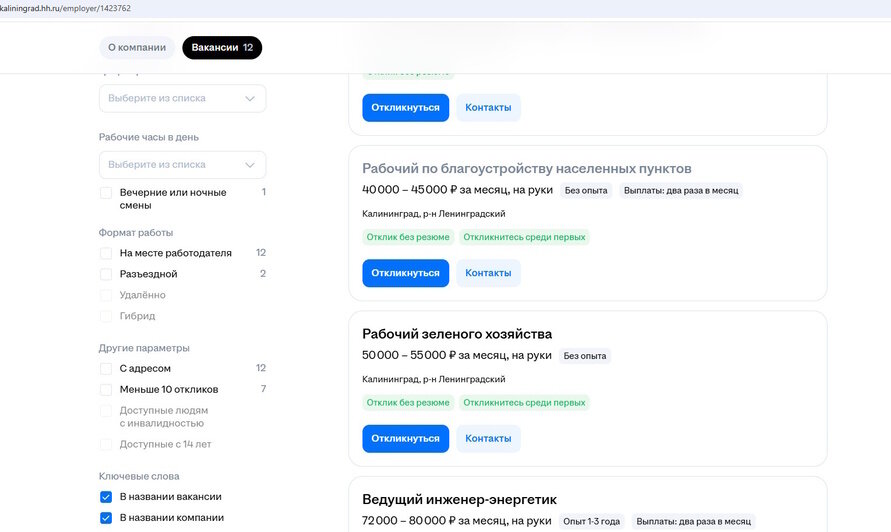Image resolution: width=891 pixels, height=532 pixels.
Task: Show Контакты for Рабочий по благоустройству
Action: click(x=488, y=273)
